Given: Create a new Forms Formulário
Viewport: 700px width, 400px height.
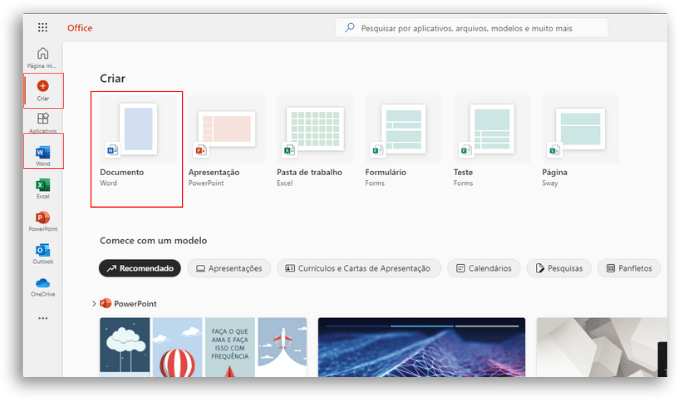Looking at the screenshot, I should (403, 141).
